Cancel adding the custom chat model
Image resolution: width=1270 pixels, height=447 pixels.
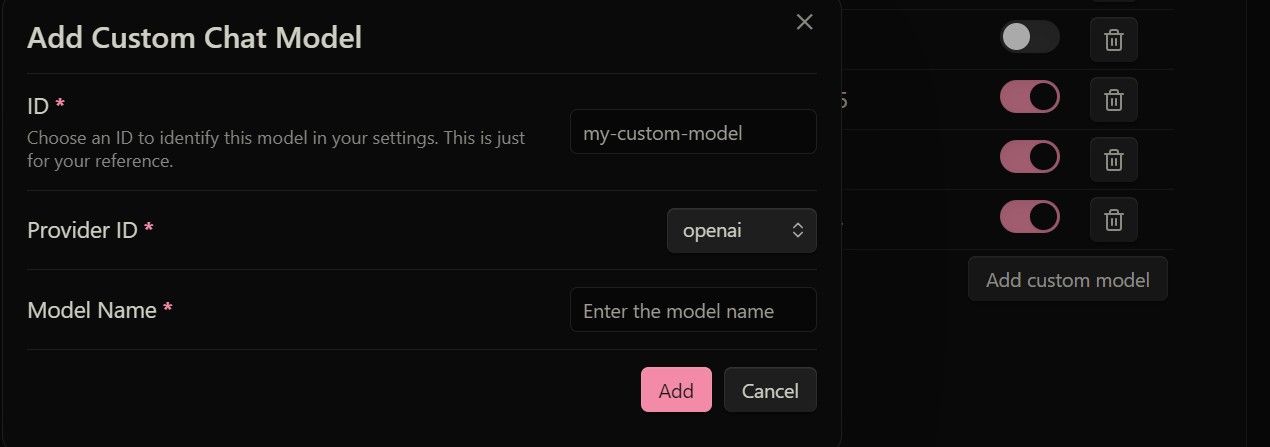(770, 390)
